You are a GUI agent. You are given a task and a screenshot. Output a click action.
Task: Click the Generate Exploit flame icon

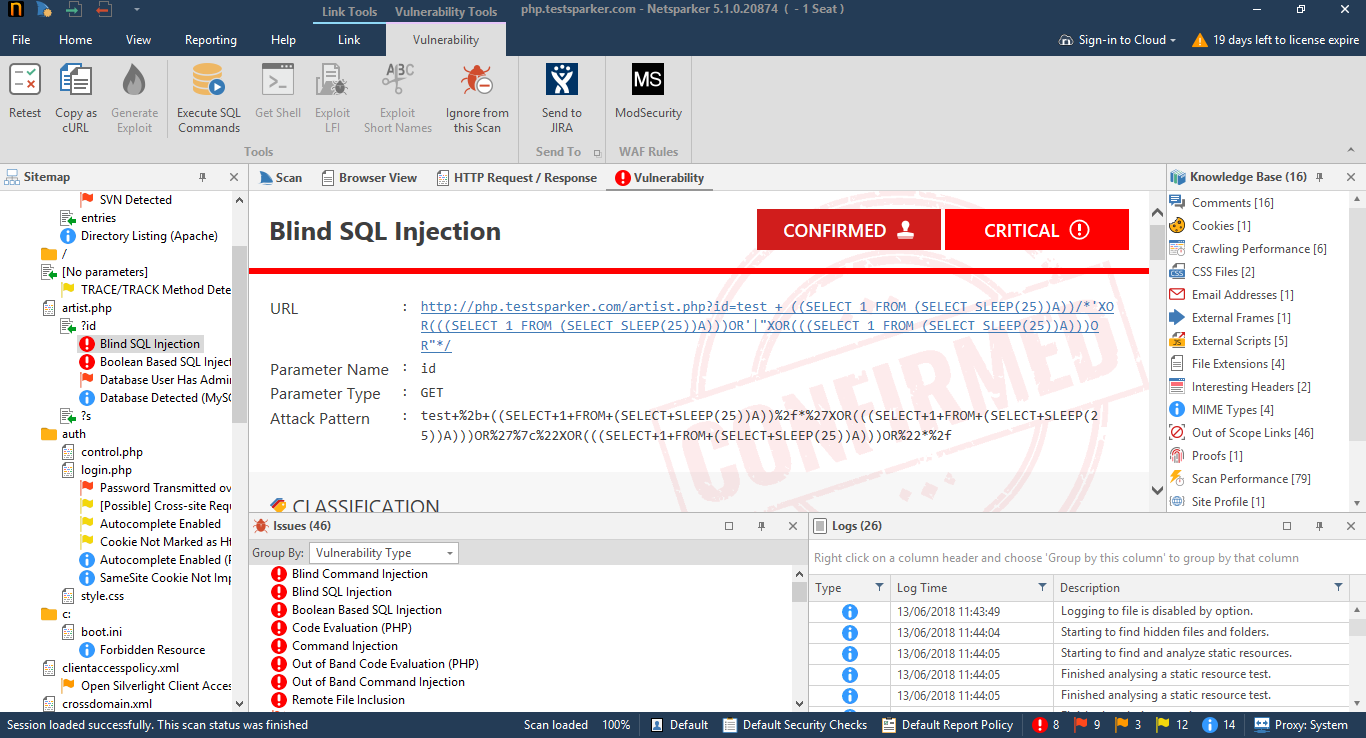tap(134, 80)
